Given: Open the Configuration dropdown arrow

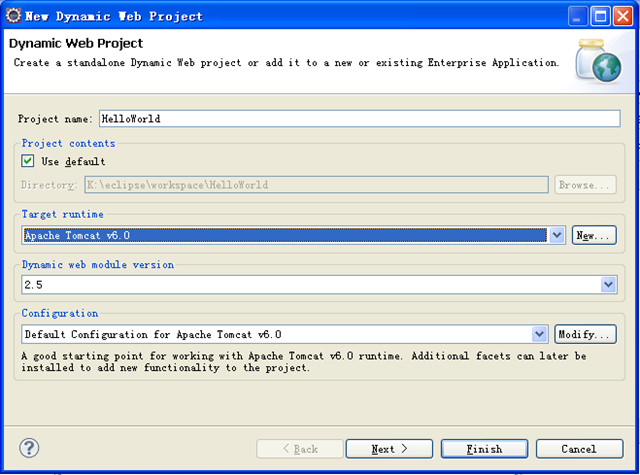Looking at the screenshot, I should (539, 334).
